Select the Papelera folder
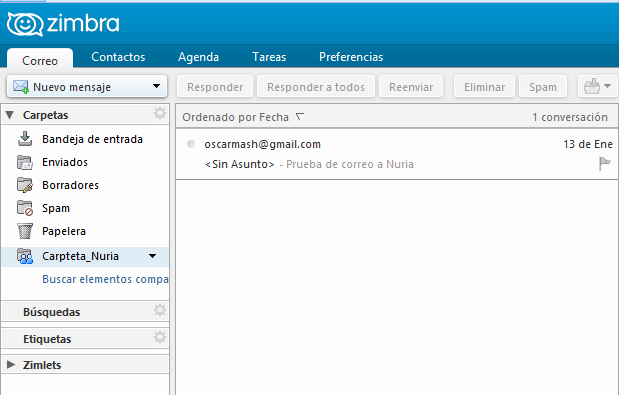Screen dimensions: 619x395 click(x=64, y=231)
